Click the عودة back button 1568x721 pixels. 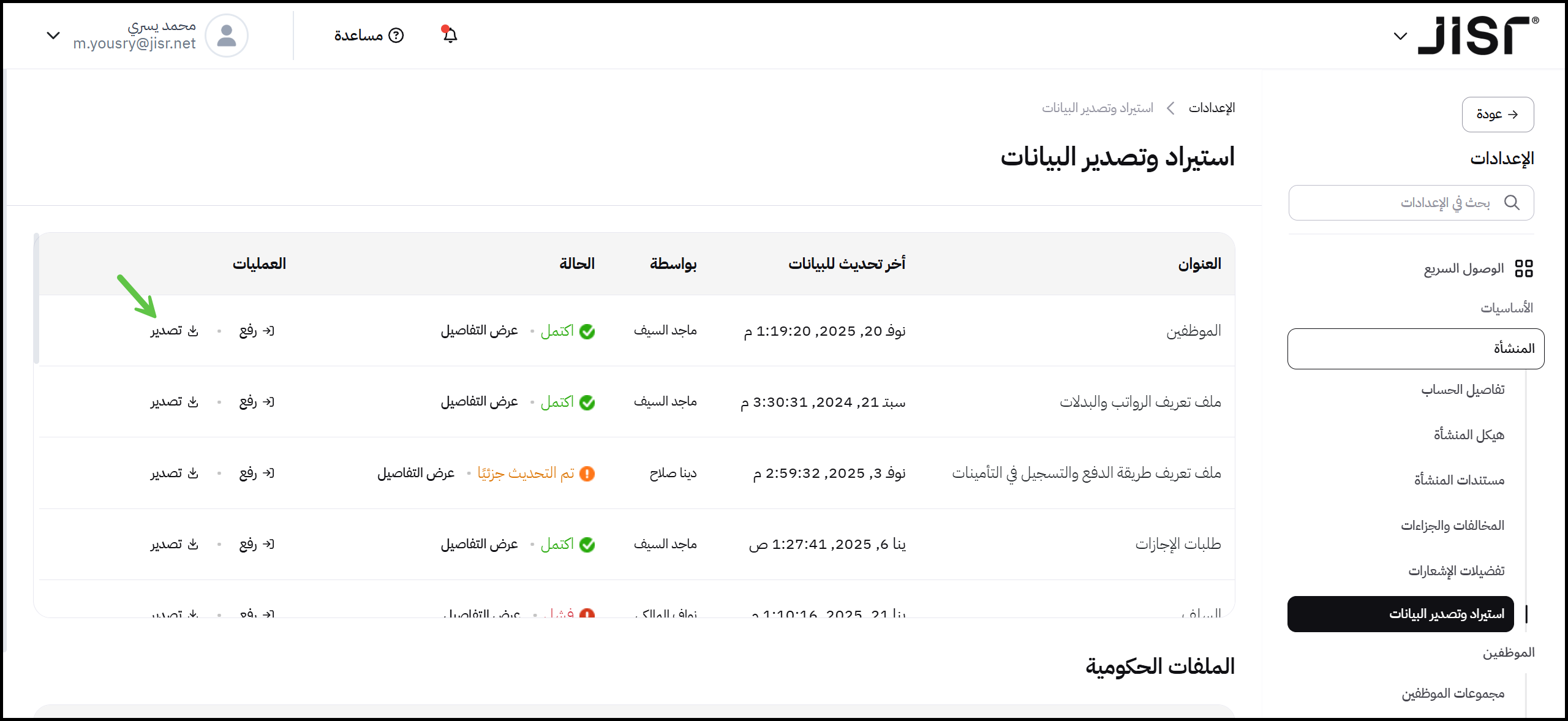[x=1498, y=115]
